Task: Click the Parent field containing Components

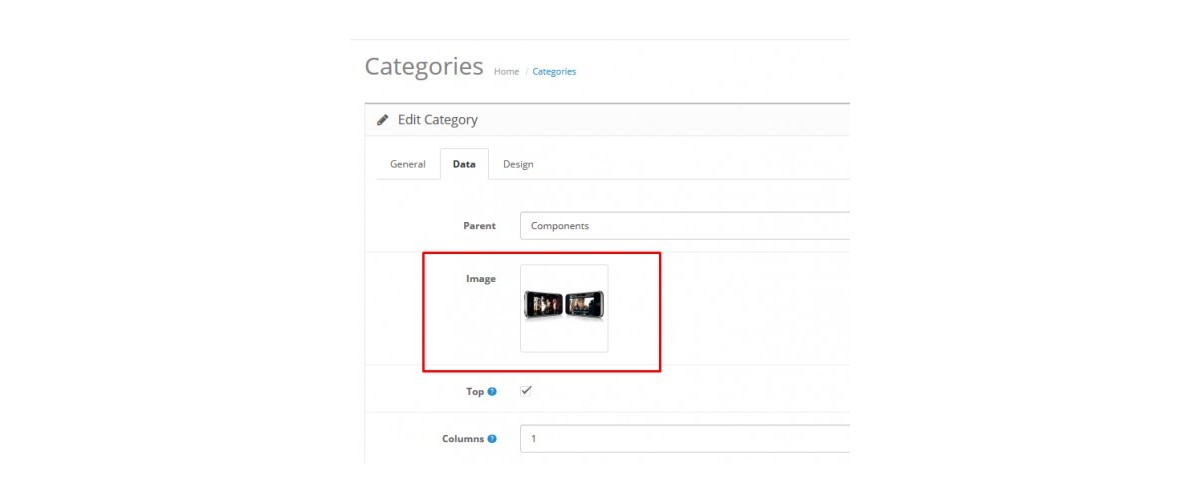Action: [x=685, y=226]
